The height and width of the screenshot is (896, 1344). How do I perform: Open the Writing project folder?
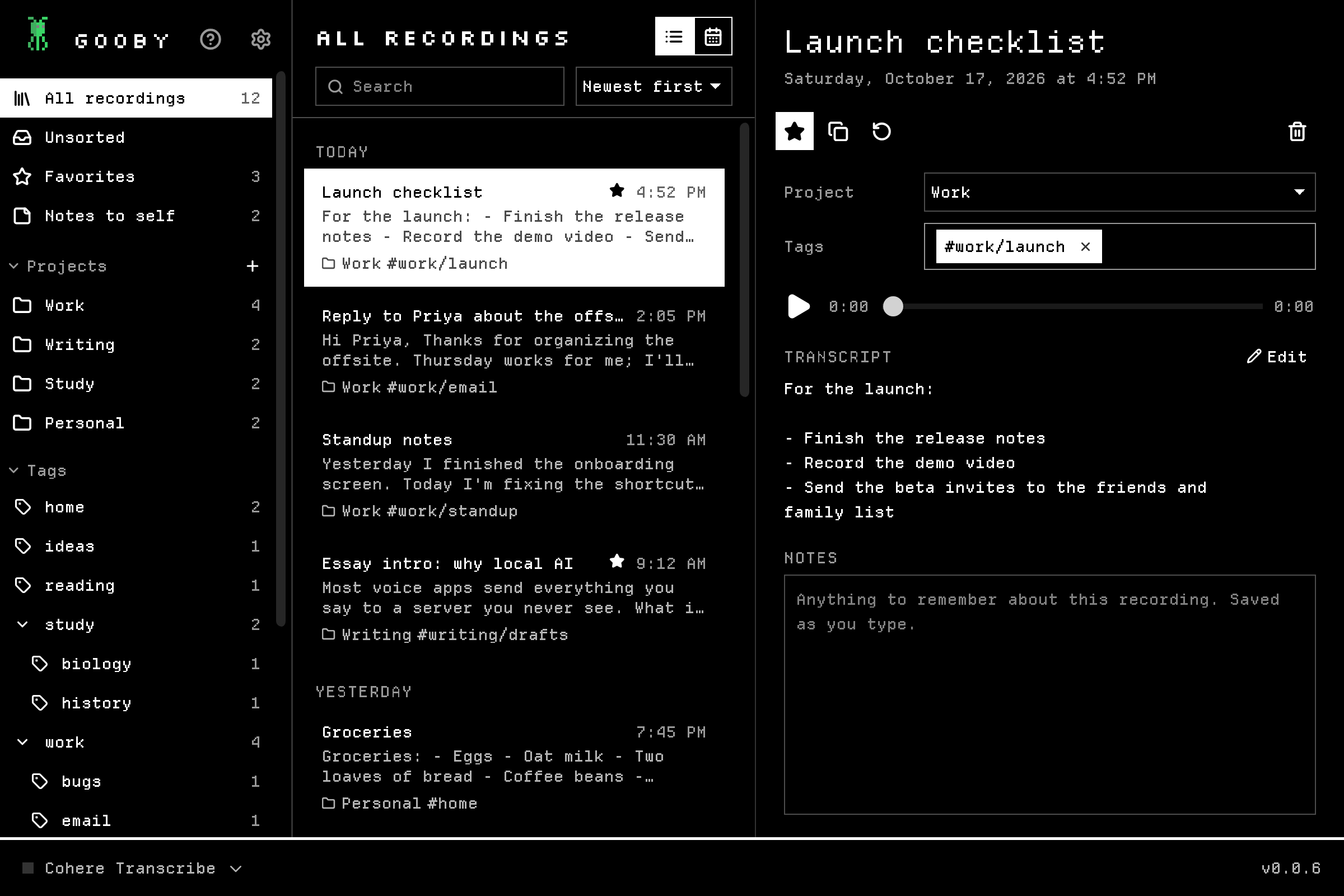(x=136, y=344)
